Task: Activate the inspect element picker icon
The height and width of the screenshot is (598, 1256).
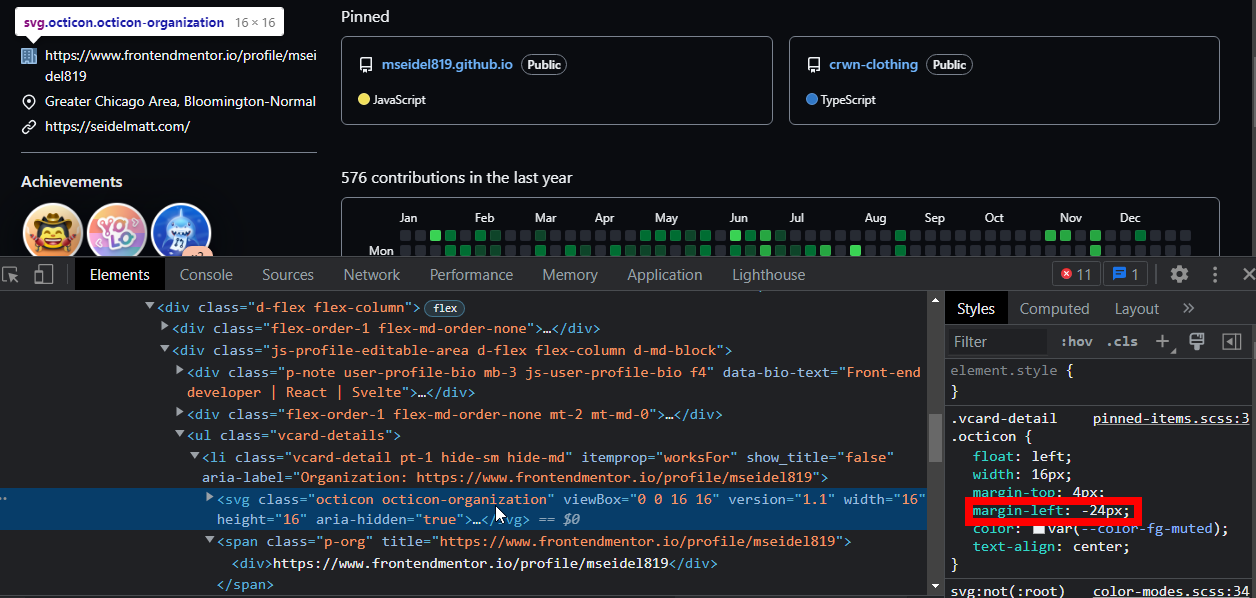Action: coord(11,274)
